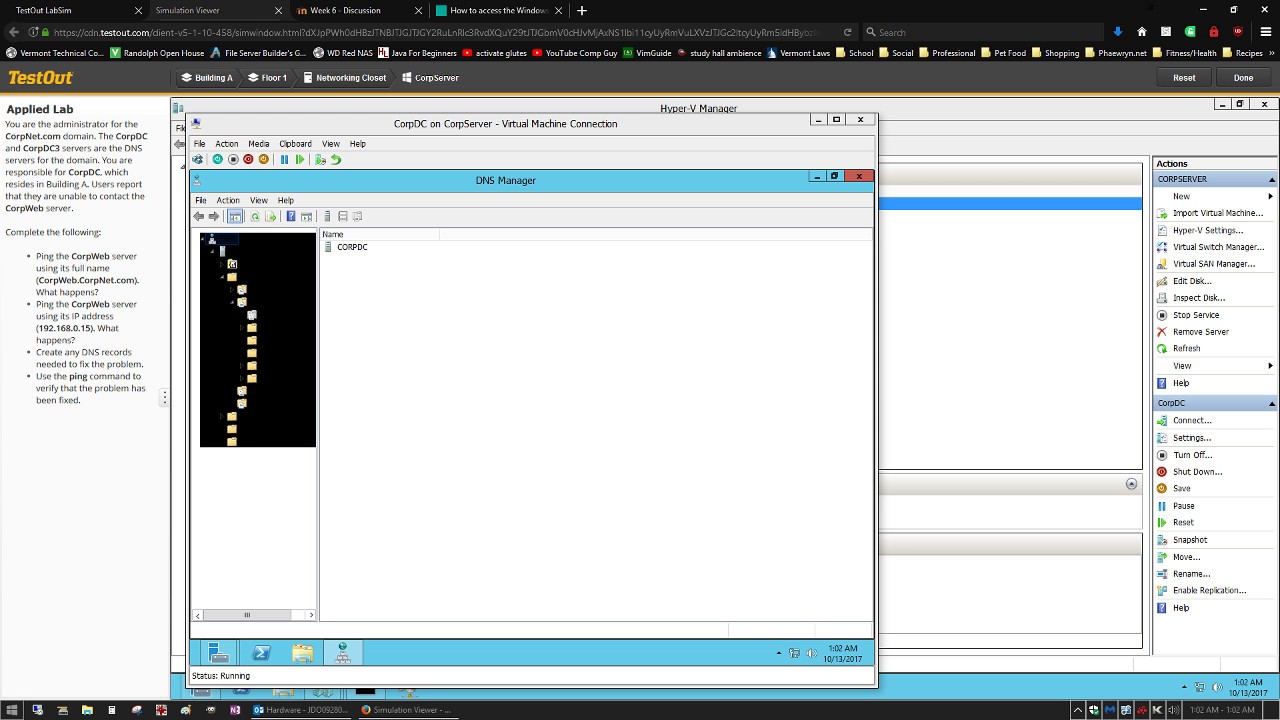Click the Ctrl+Alt+Delete icon in VM toolbar
The width and height of the screenshot is (1280, 720).
(x=197, y=159)
